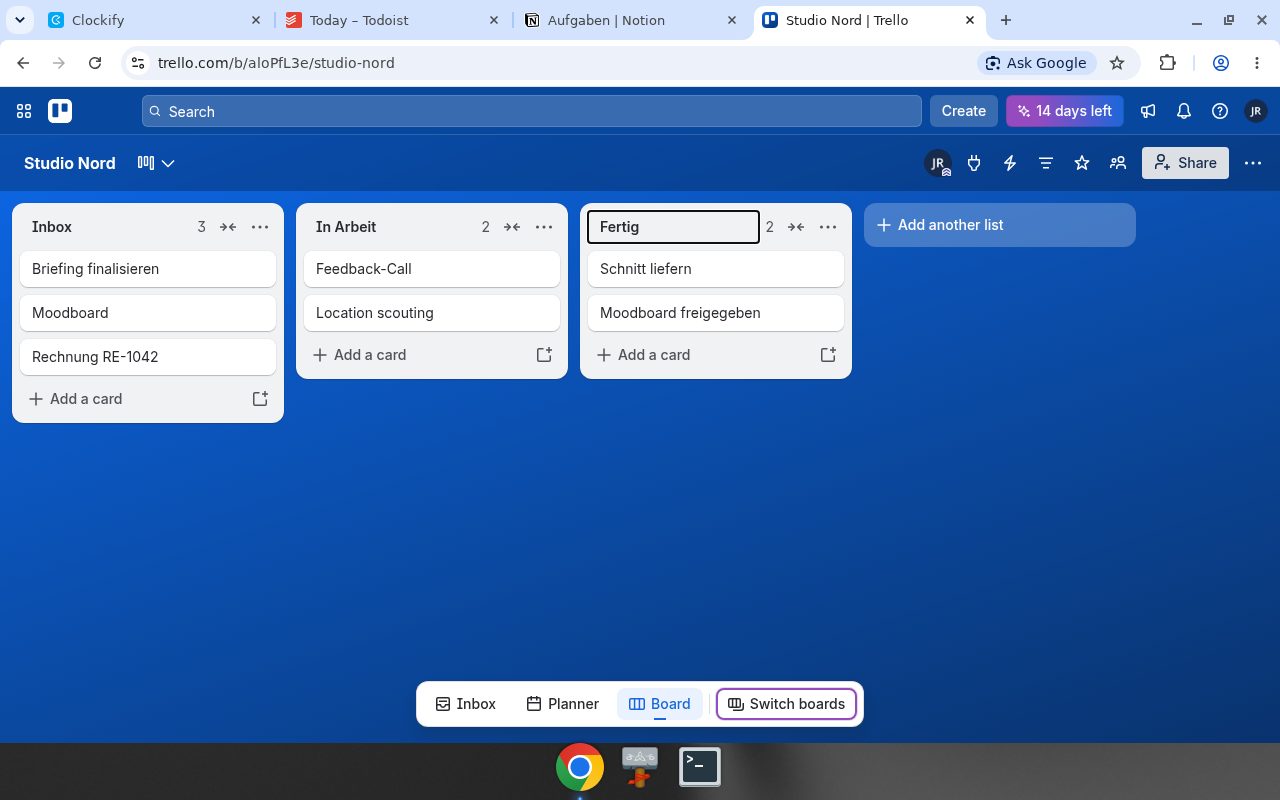Open the board visibility people icon
This screenshot has width=1280, height=800.
(1118, 163)
